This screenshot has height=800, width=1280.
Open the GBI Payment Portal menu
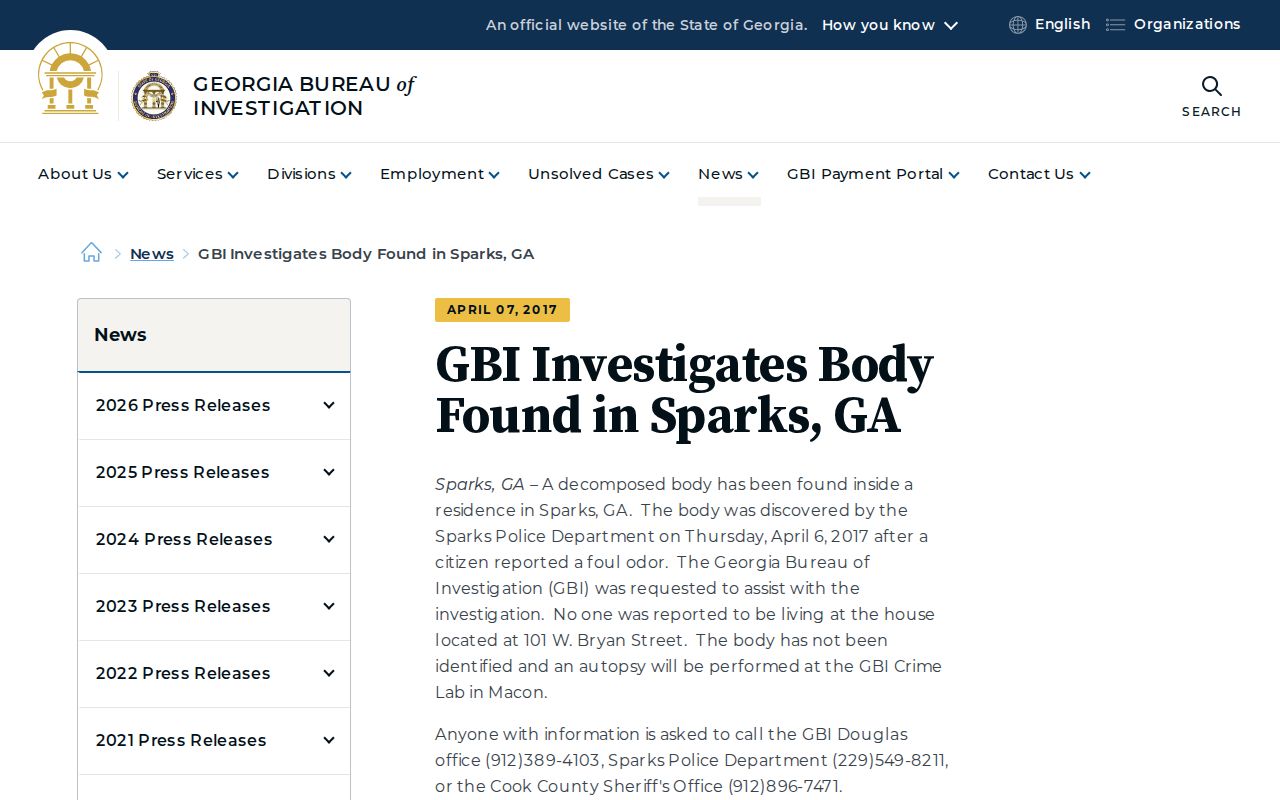tap(873, 174)
